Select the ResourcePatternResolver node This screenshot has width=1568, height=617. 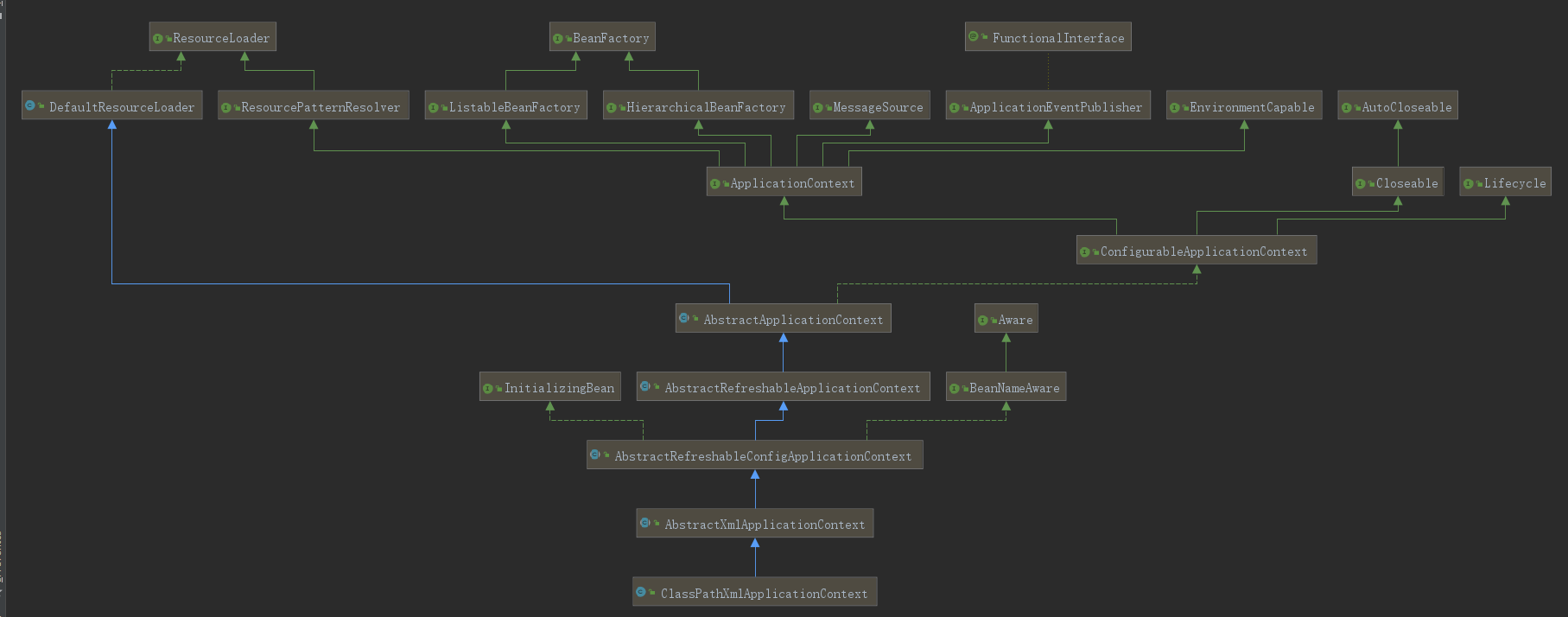pos(314,105)
